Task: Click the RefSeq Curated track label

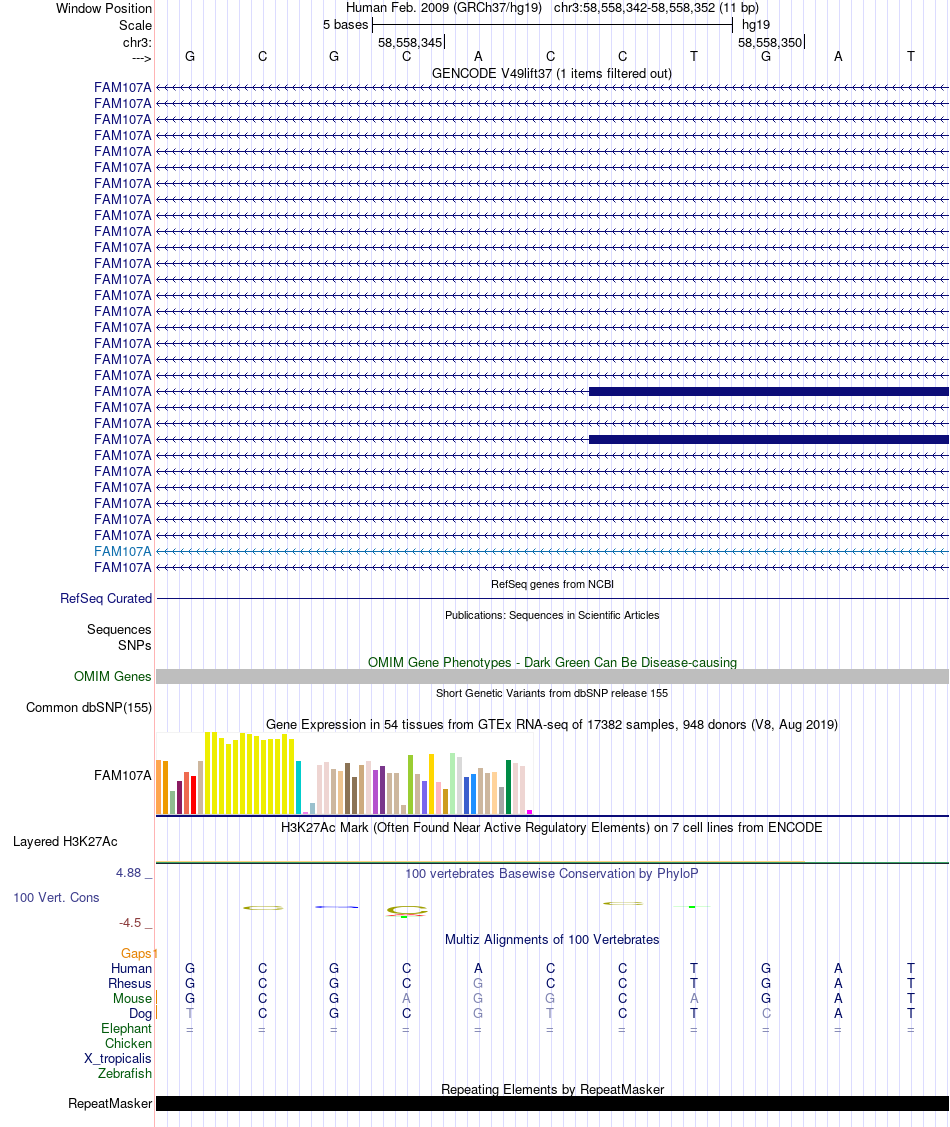Action: 106,599
